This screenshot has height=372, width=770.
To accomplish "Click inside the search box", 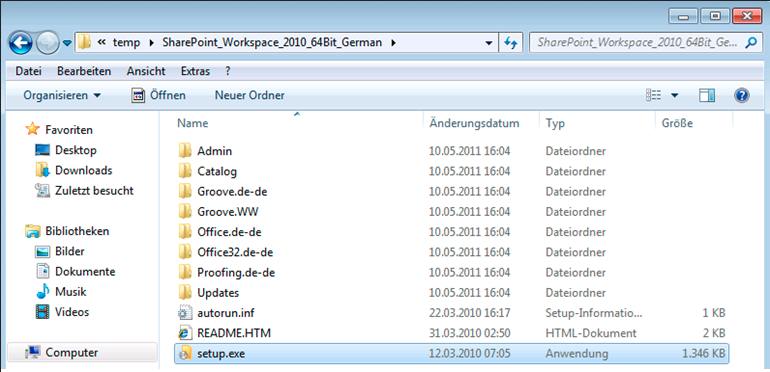I will point(637,43).
